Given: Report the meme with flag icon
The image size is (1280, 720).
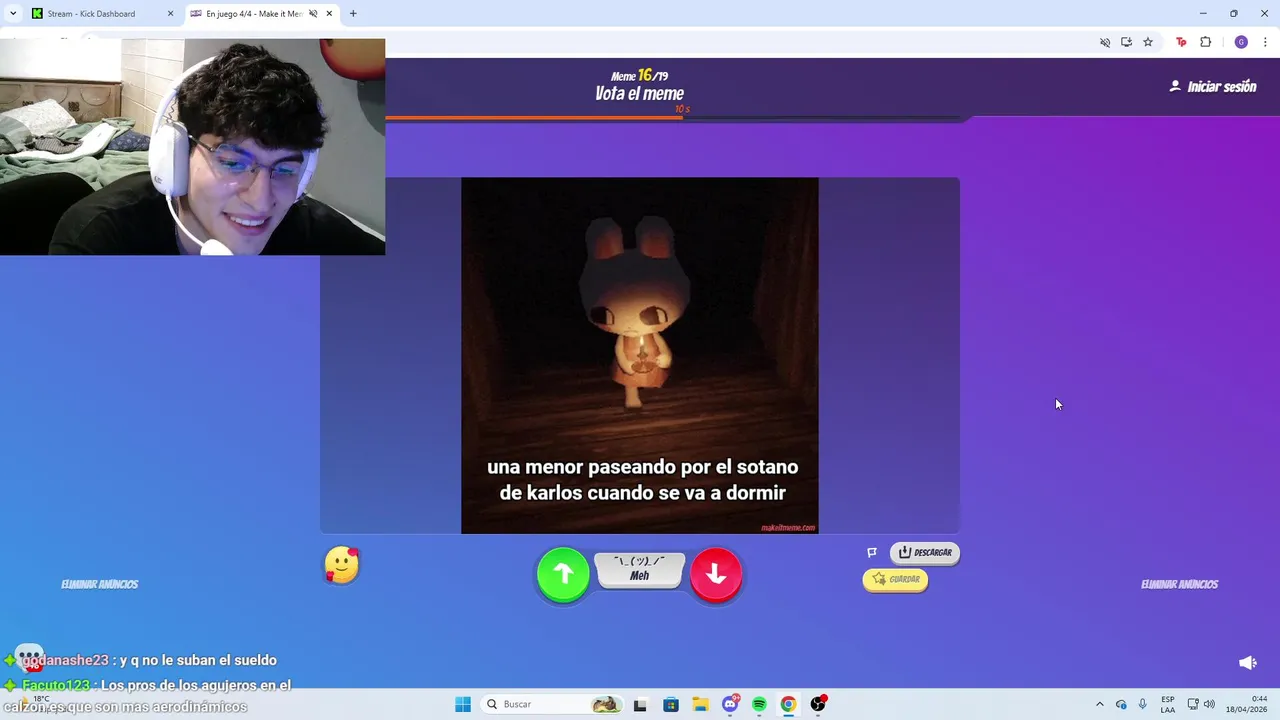Looking at the screenshot, I should pos(872,552).
